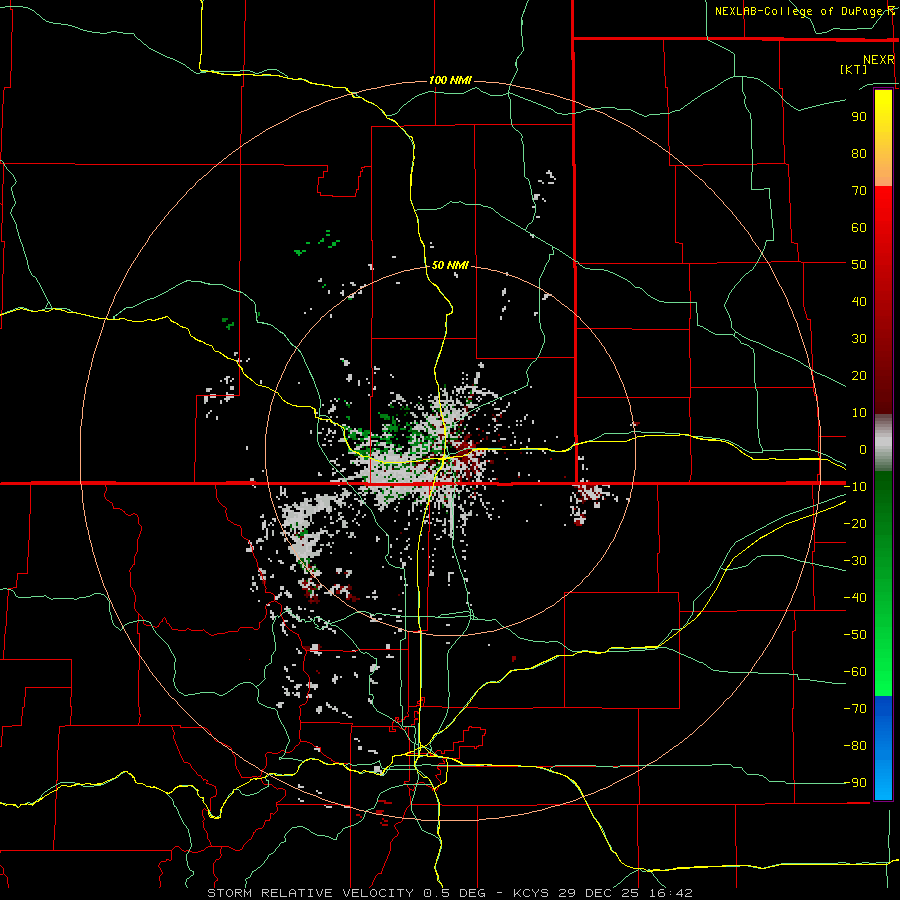Click the -60 knot label on the legend
This screenshot has width=900, height=900.
click(855, 672)
